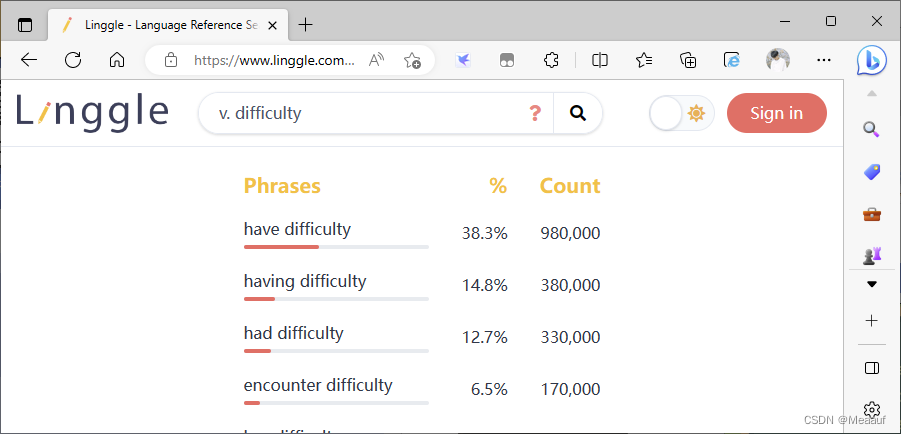Screen dimensions: 901x434
Task: Click the 380,000 count
Action: tap(570, 285)
